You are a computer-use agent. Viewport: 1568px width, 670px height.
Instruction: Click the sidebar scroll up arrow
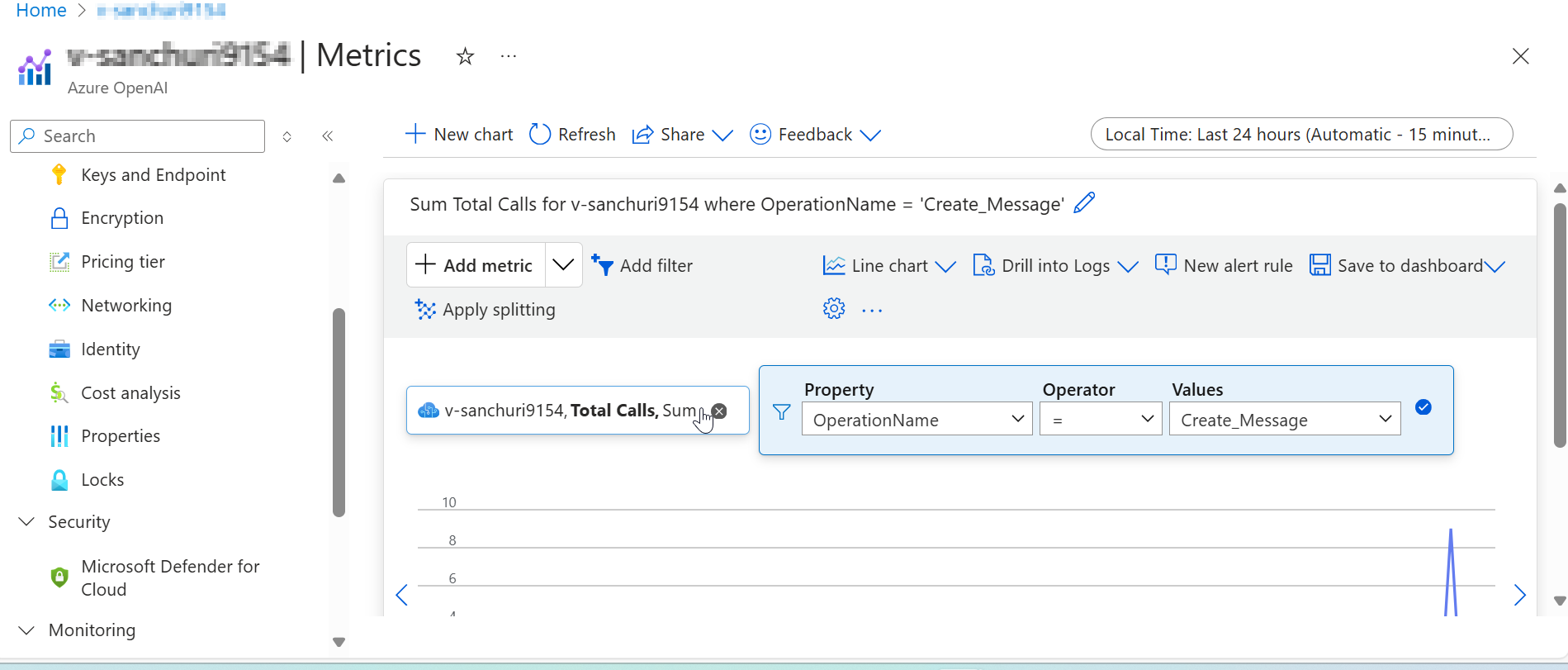point(339,178)
